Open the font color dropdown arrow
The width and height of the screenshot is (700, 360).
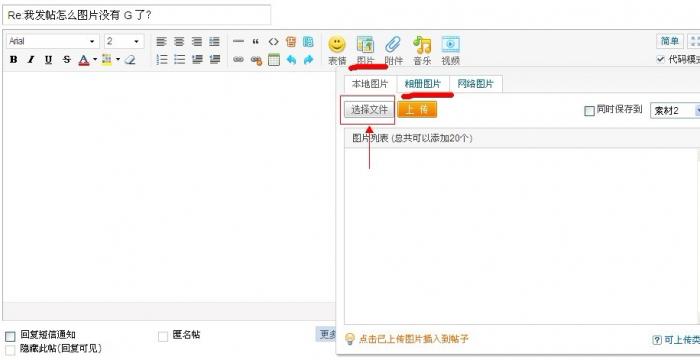(x=95, y=59)
